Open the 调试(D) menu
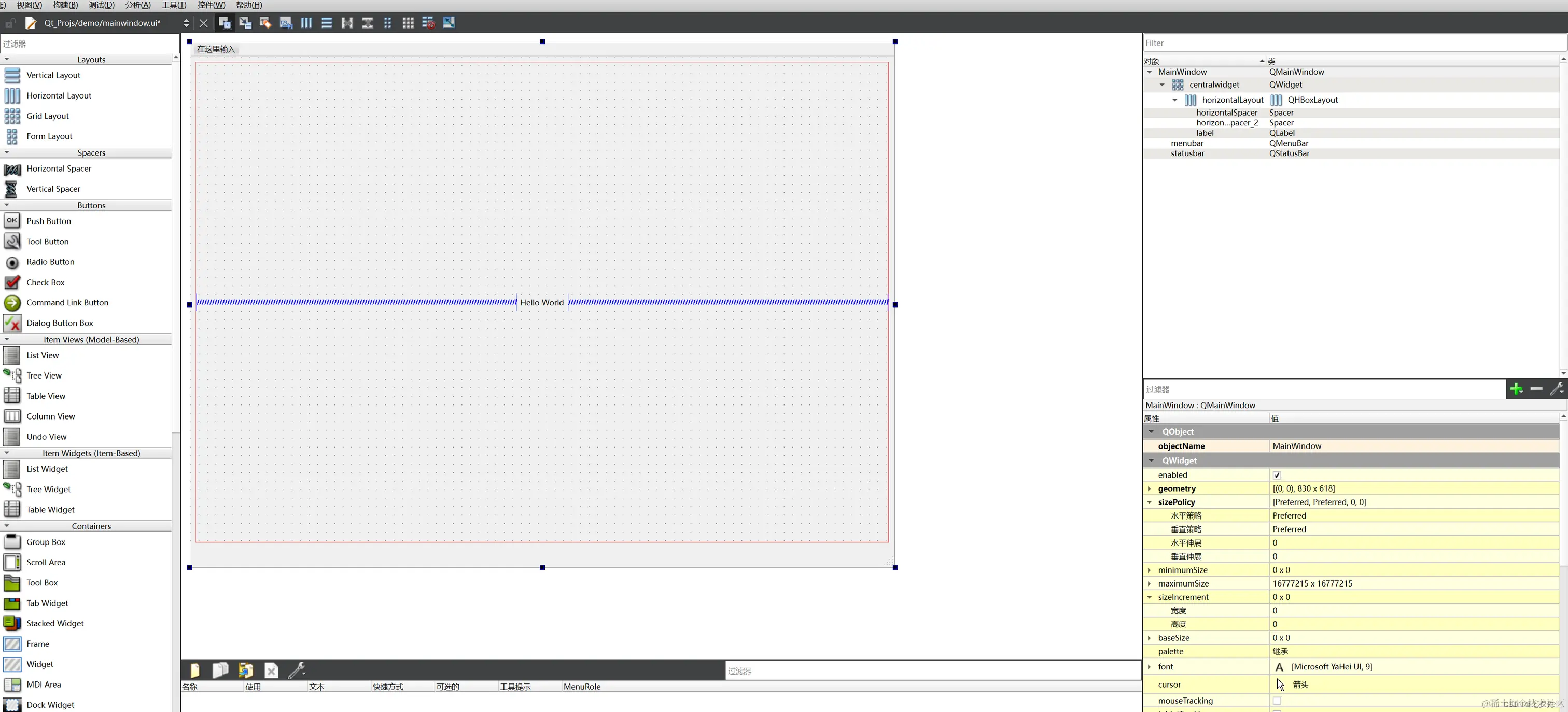 pyautogui.click(x=101, y=5)
